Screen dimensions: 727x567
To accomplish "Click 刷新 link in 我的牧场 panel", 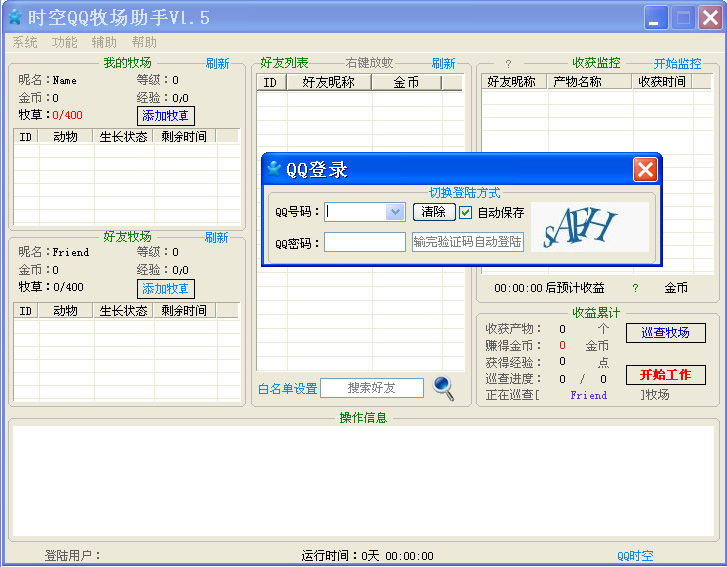I will (217, 64).
